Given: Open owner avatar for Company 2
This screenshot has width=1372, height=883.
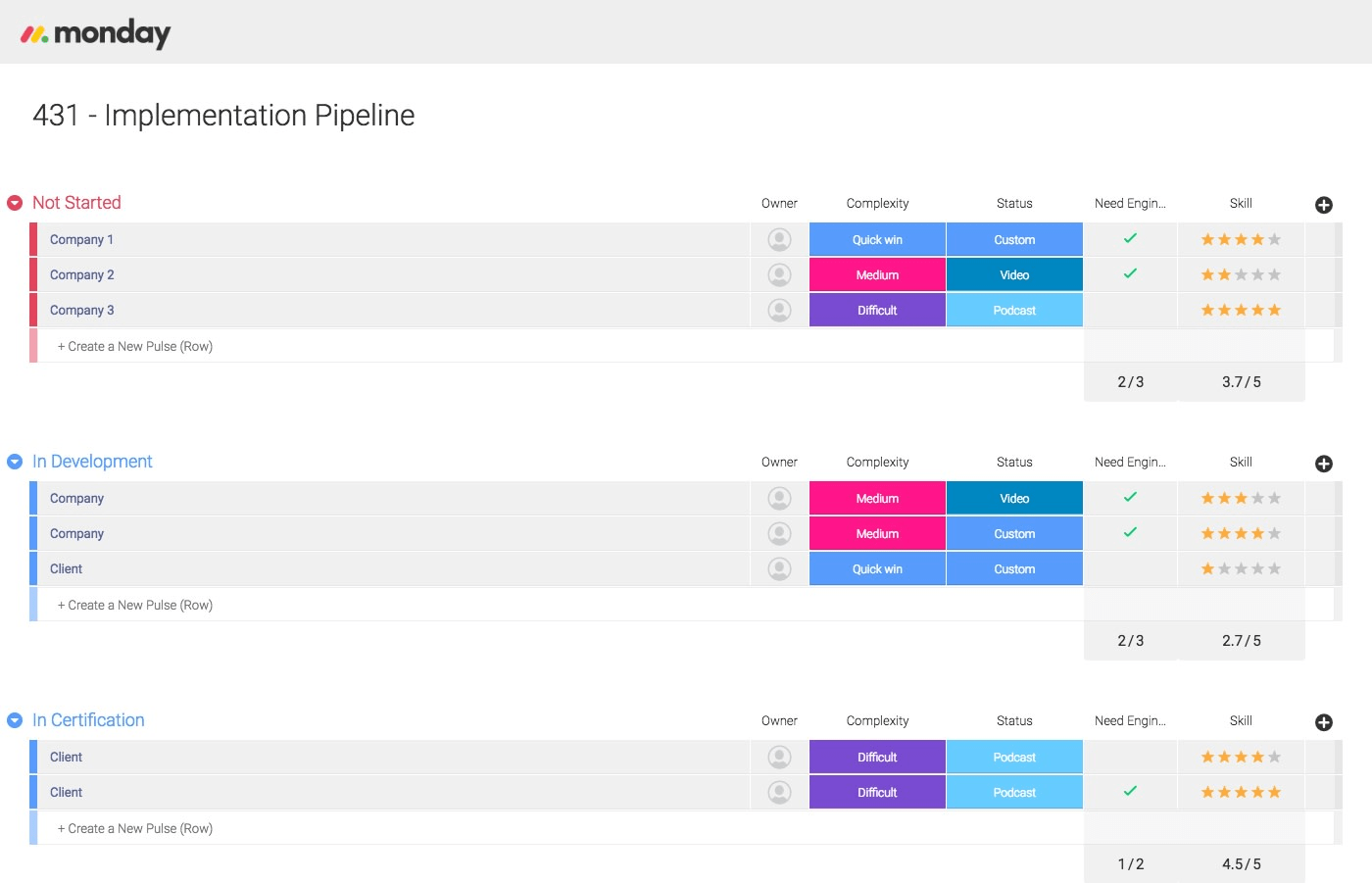Looking at the screenshot, I should click(x=779, y=274).
